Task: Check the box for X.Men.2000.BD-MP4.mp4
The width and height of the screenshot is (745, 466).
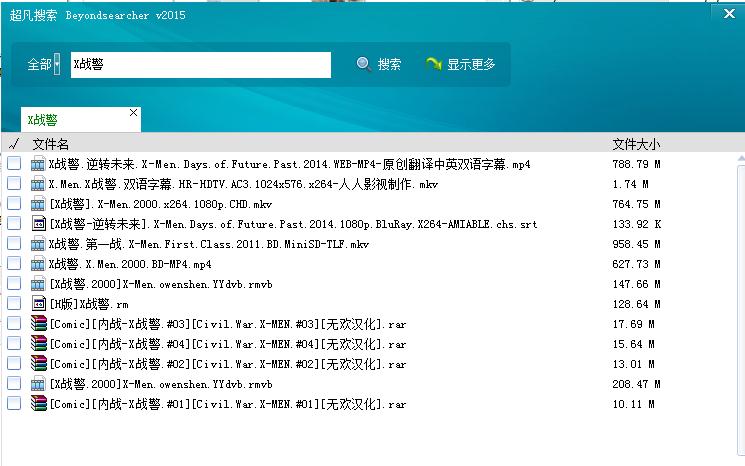Action: click(x=14, y=263)
